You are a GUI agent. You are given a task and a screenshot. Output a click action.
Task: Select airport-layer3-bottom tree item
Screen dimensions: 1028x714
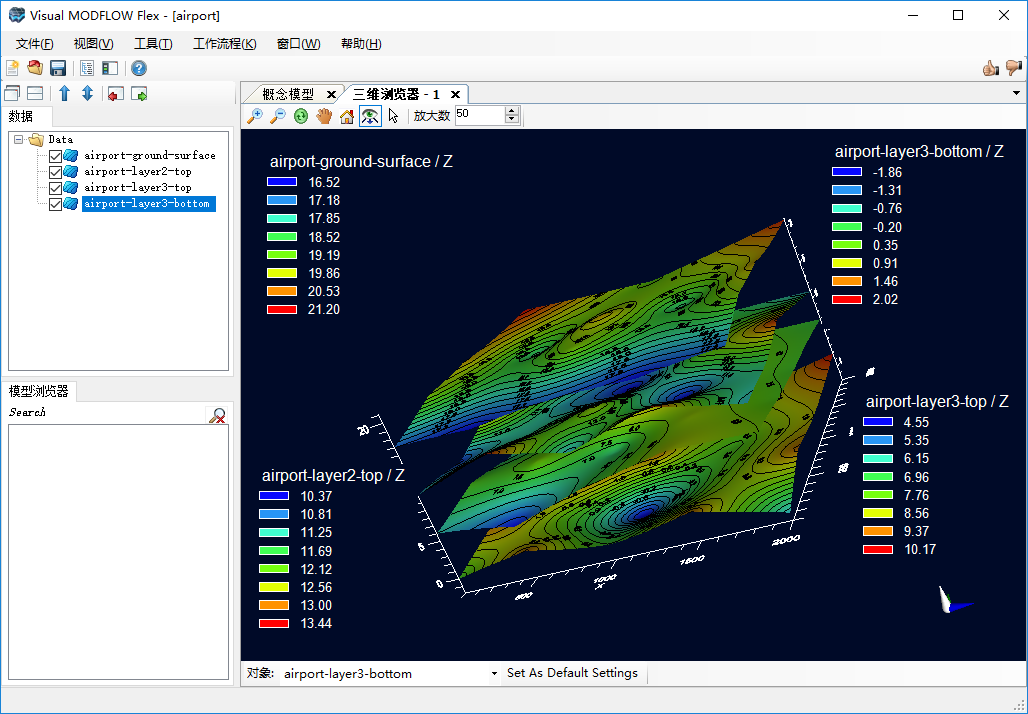147,204
